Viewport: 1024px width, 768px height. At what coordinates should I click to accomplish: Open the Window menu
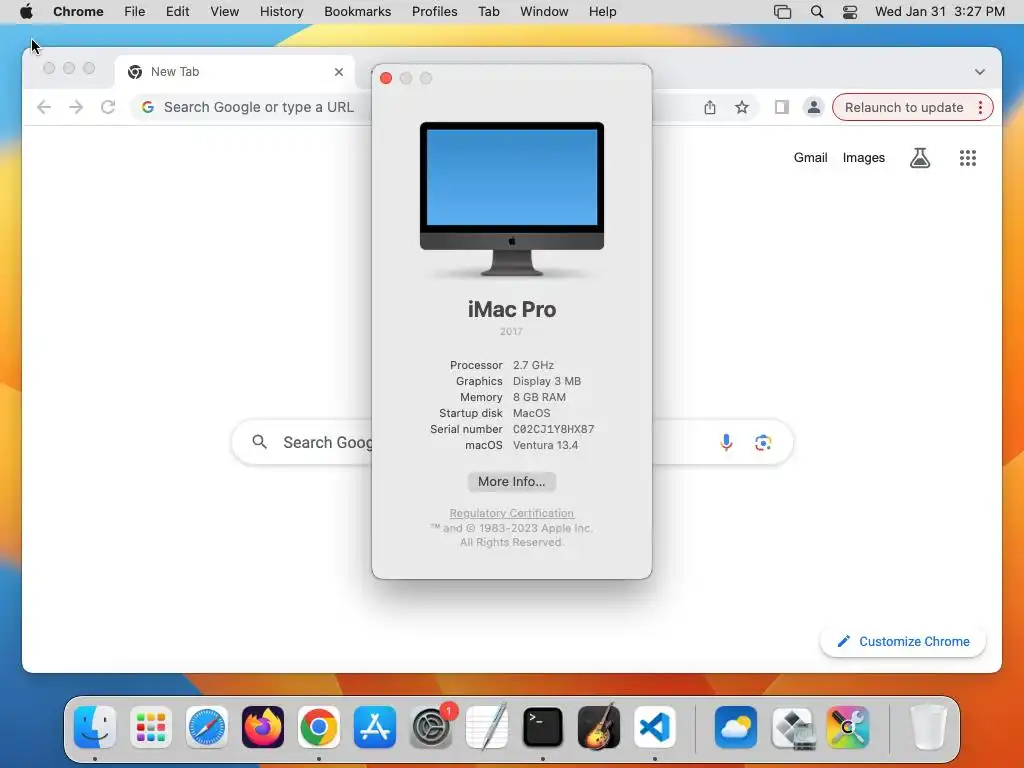click(544, 12)
